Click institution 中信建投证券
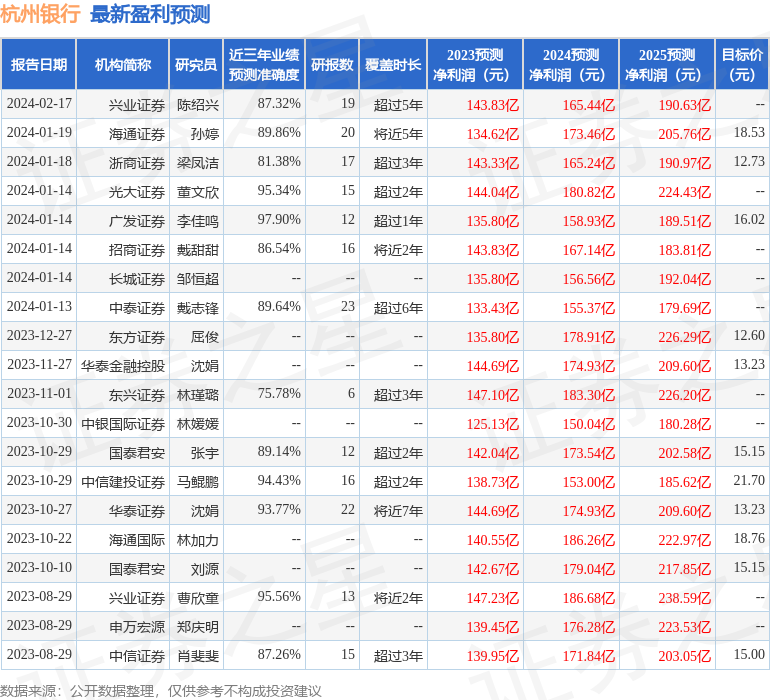 pos(123,481)
